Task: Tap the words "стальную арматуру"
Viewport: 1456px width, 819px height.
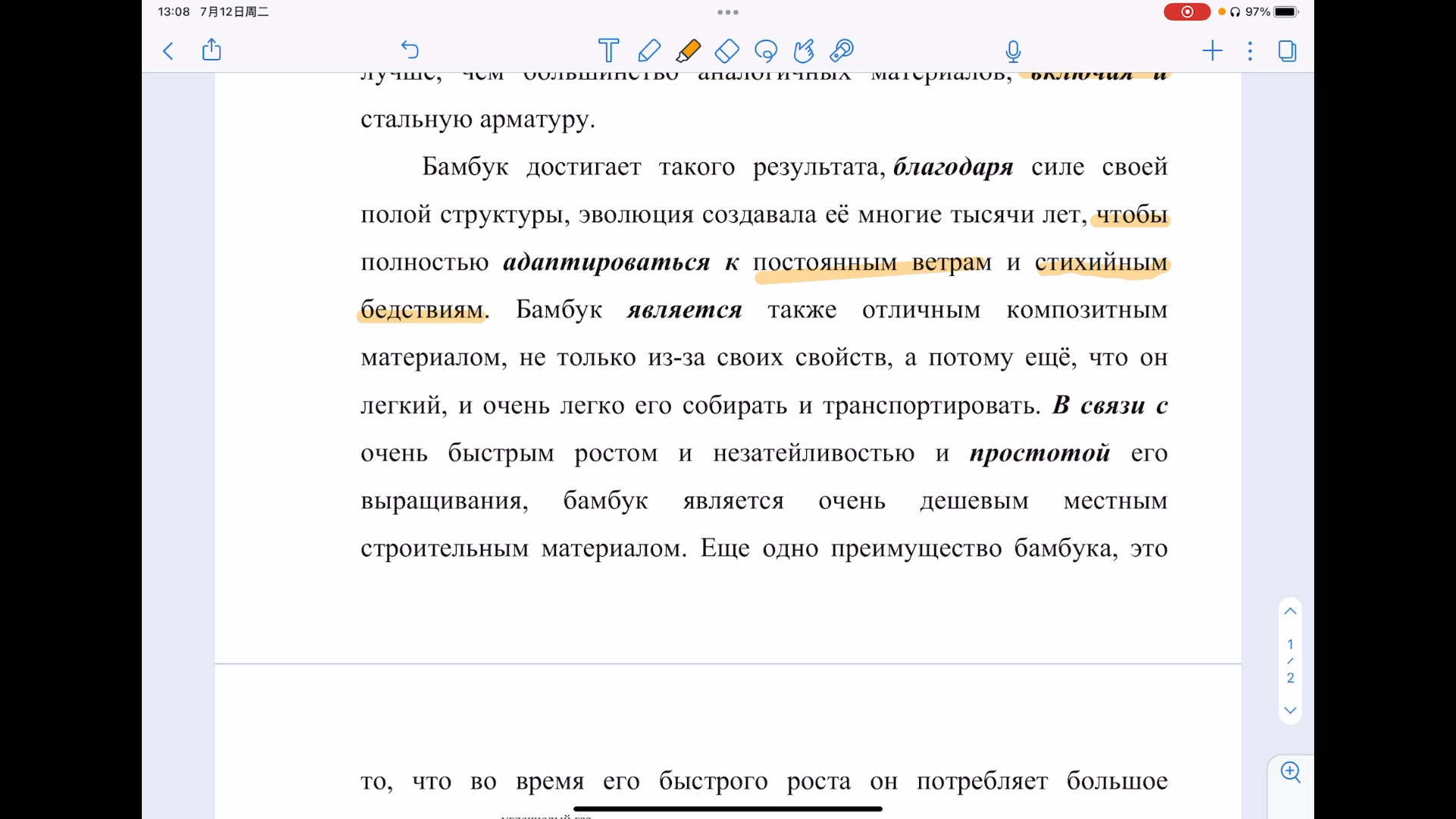Action: (475, 120)
